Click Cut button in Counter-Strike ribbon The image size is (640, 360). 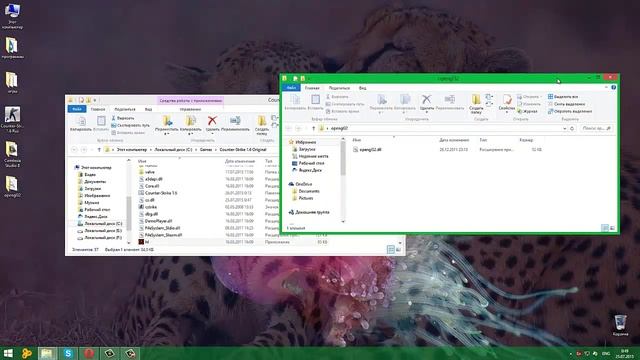point(122,118)
